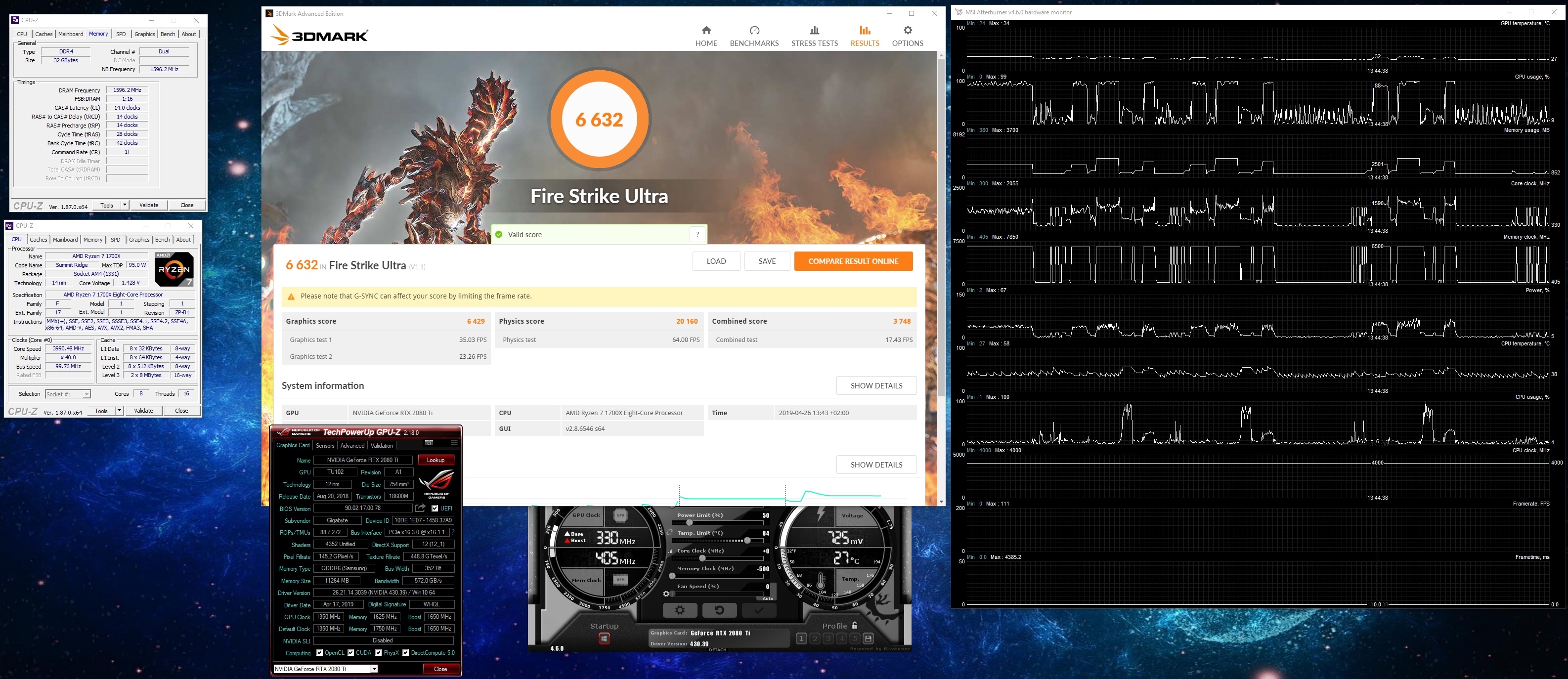Adjust the Core Clock slider in Afterburner
Viewport: 1568px width, 679px height.
[x=702, y=558]
